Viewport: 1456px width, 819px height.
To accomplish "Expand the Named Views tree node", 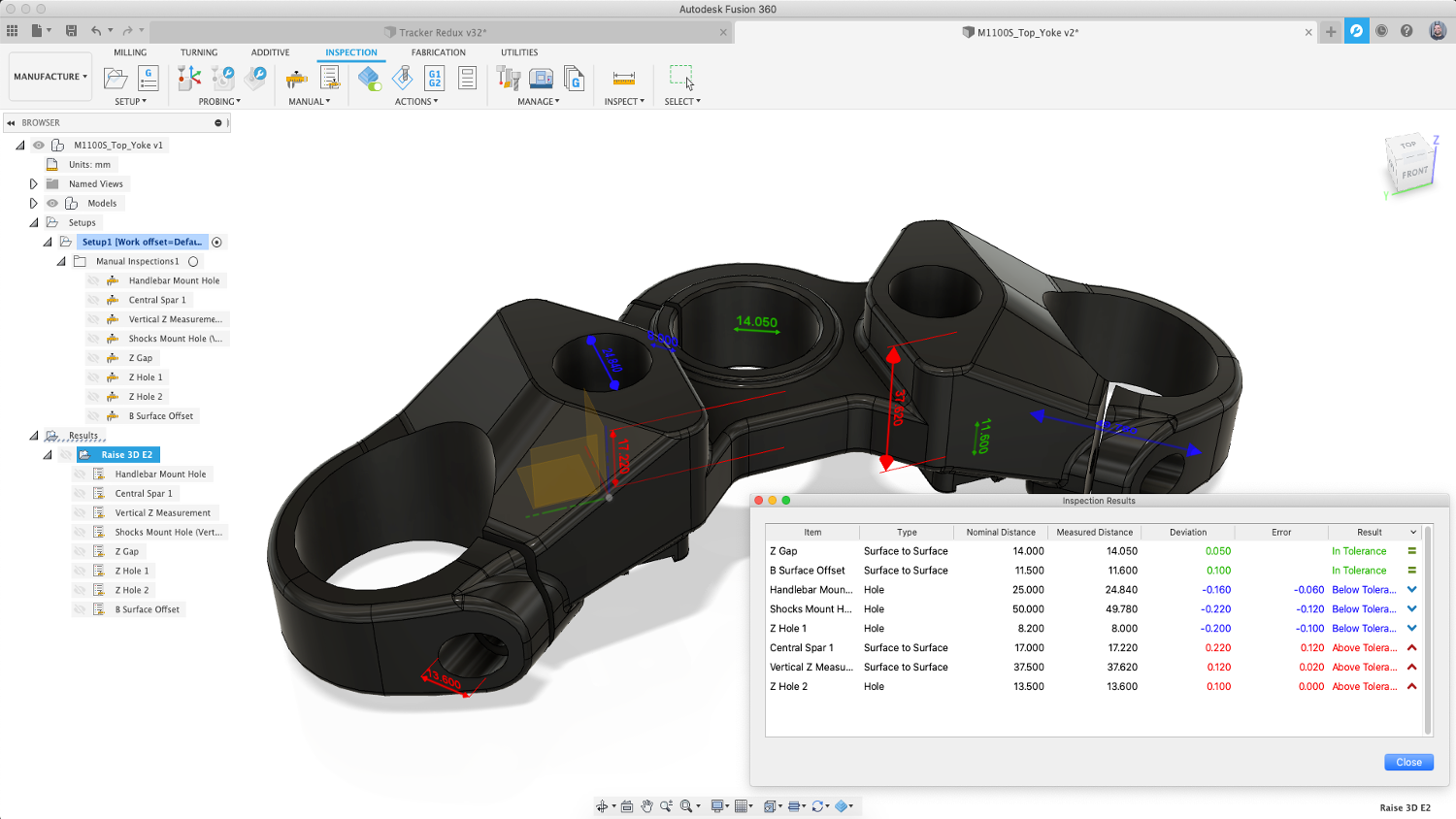I will (x=33, y=184).
